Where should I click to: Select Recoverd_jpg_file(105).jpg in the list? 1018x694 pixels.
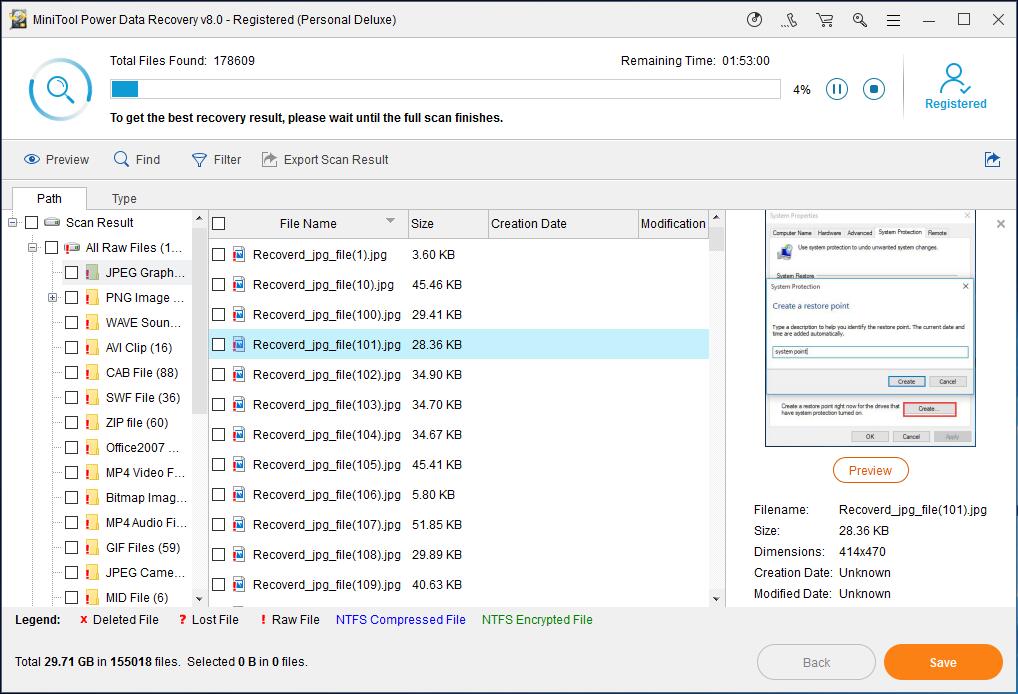(458, 464)
